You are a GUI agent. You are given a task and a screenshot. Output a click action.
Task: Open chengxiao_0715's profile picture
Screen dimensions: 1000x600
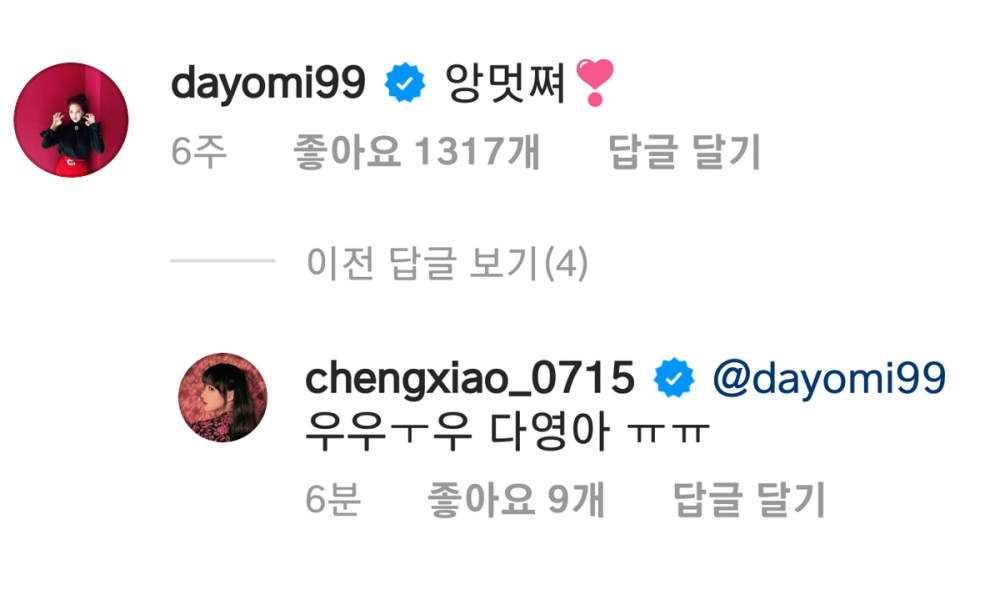coord(223,397)
